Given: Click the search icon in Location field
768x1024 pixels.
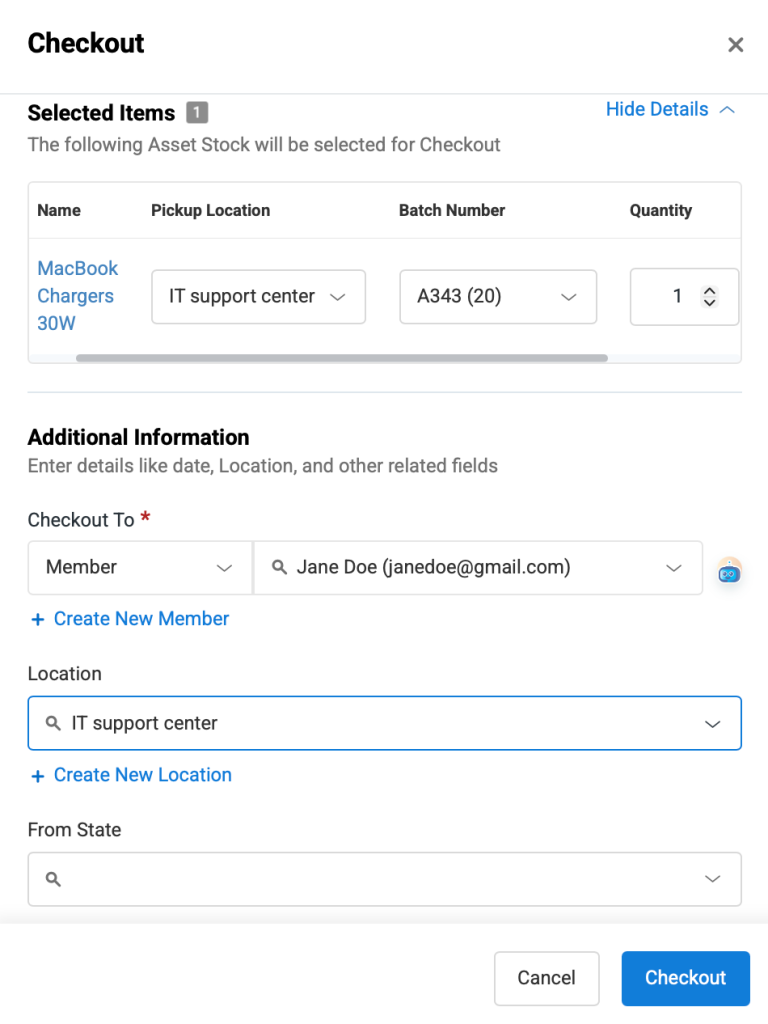Looking at the screenshot, I should click(x=53, y=723).
